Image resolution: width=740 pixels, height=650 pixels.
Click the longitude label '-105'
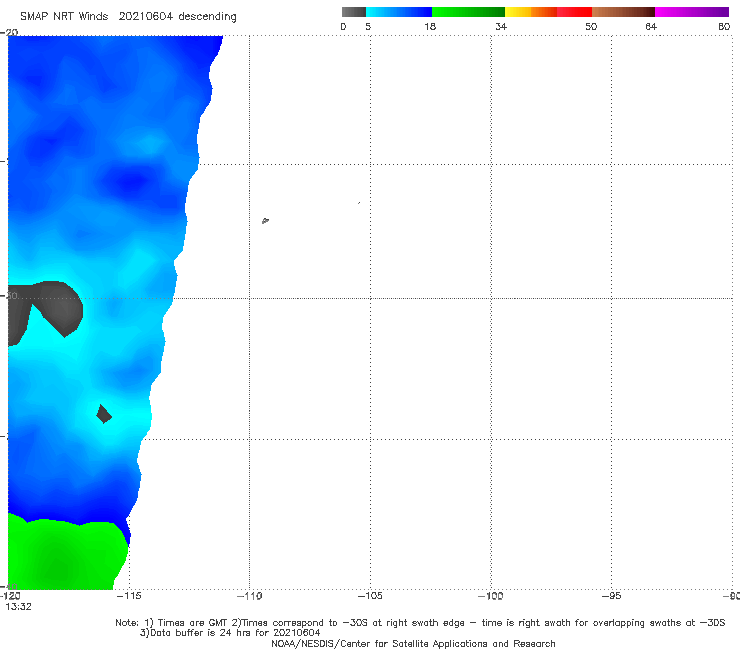pyautogui.click(x=370, y=596)
